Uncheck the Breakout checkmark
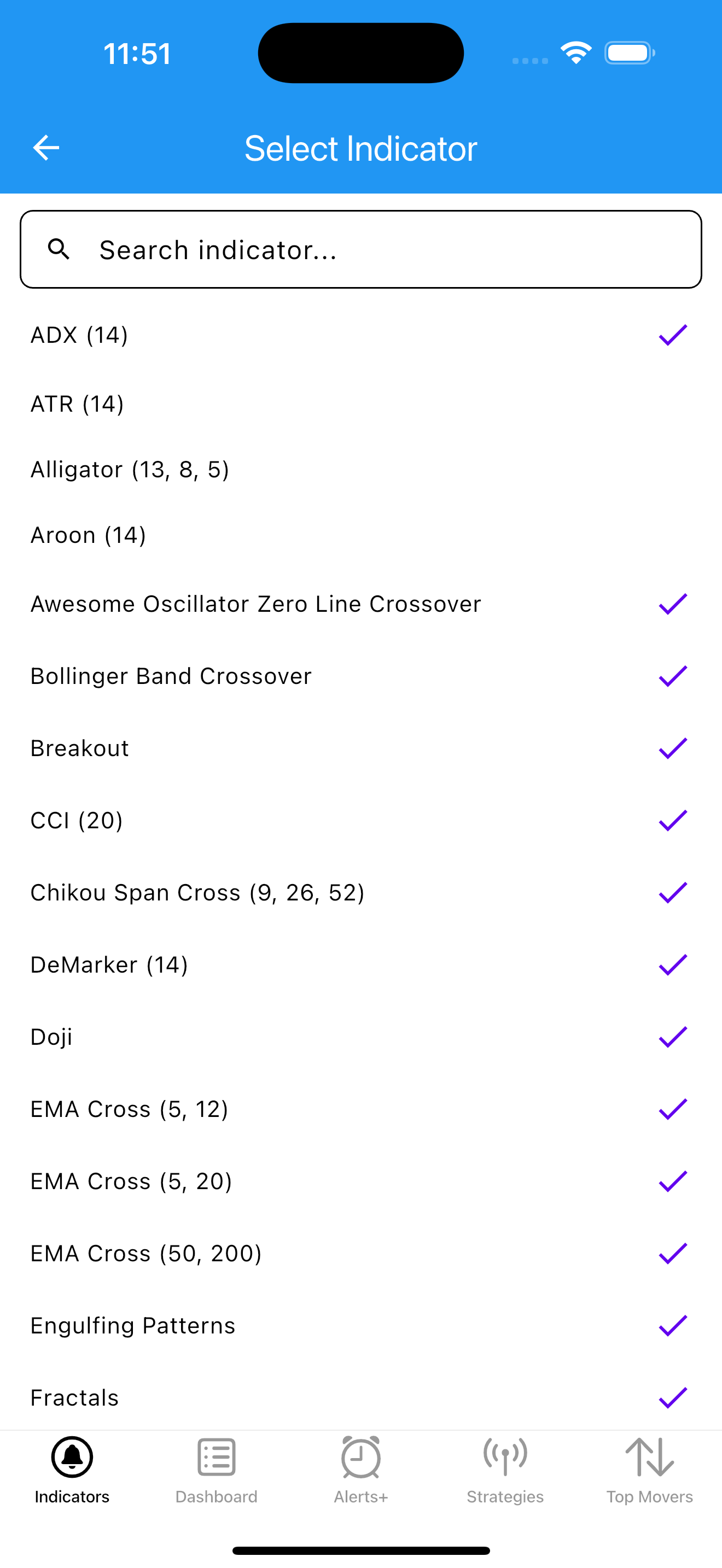 (x=673, y=748)
